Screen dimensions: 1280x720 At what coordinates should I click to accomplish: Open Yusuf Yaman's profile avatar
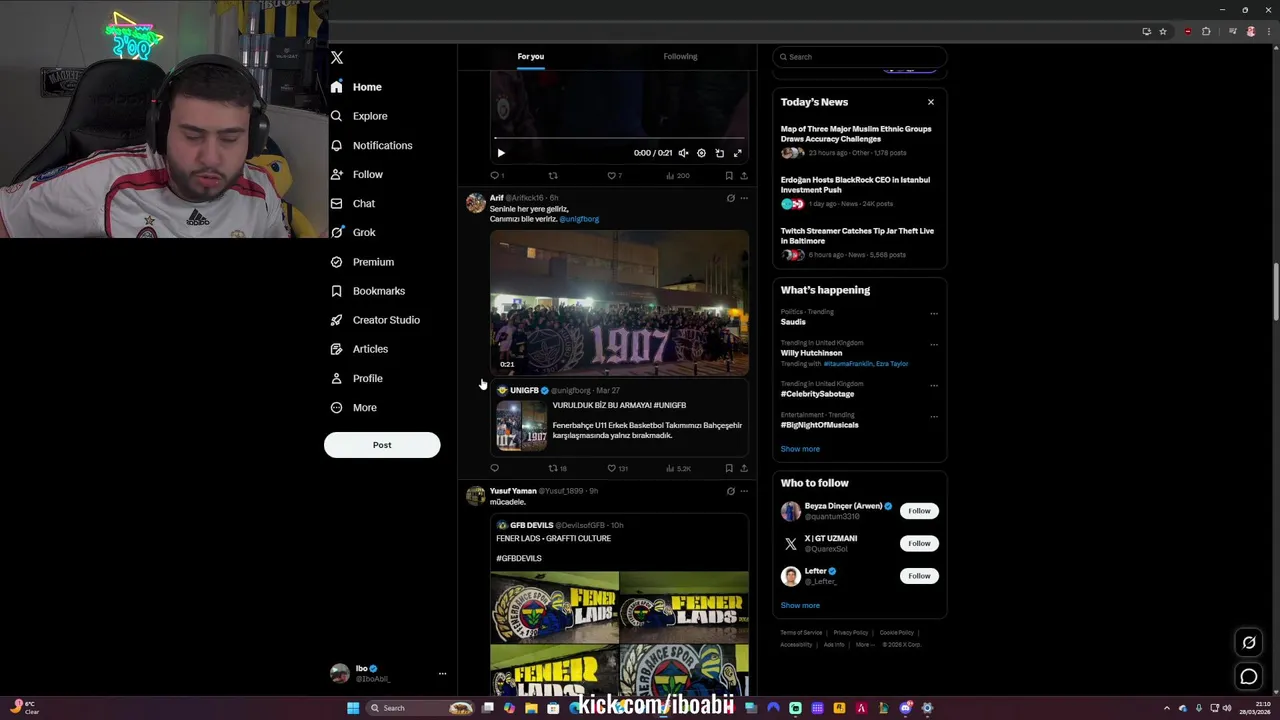coord(476,496)
